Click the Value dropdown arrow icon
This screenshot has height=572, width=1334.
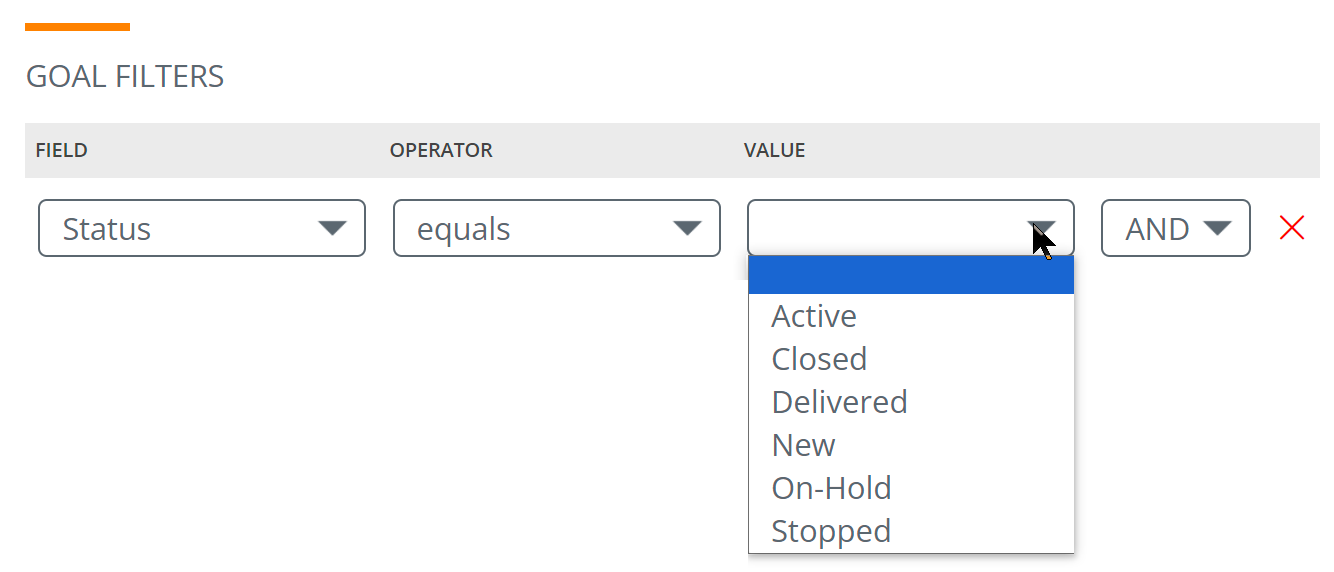(x=1041, y=229)
